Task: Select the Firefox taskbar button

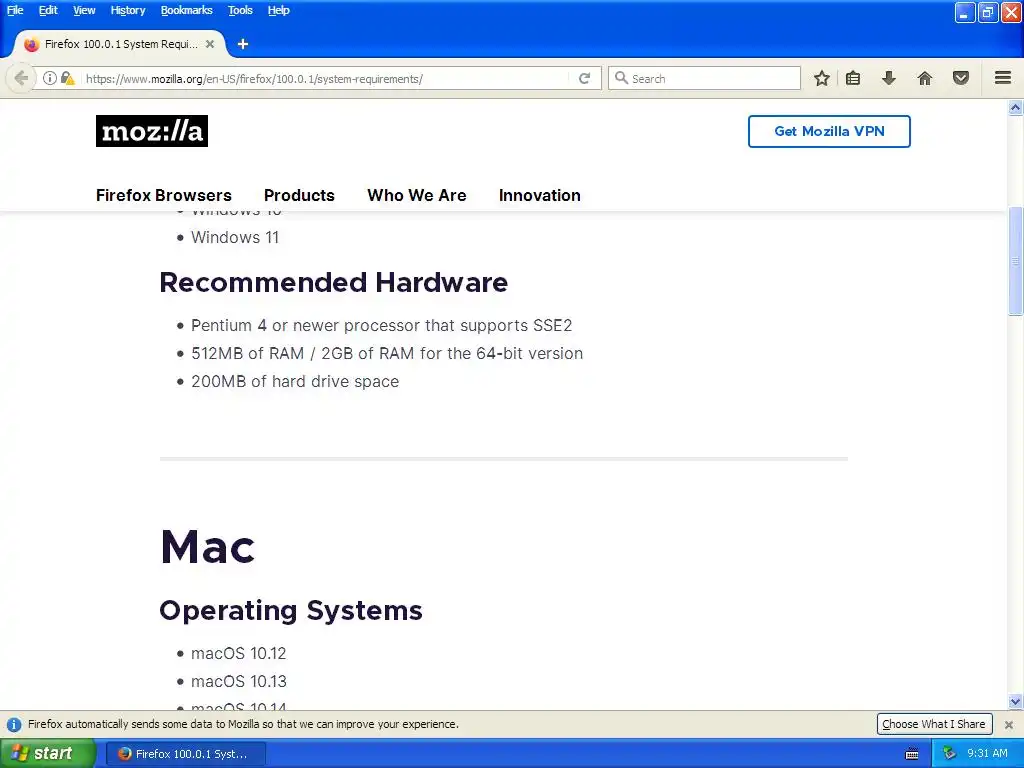Action: pos(186,754)
